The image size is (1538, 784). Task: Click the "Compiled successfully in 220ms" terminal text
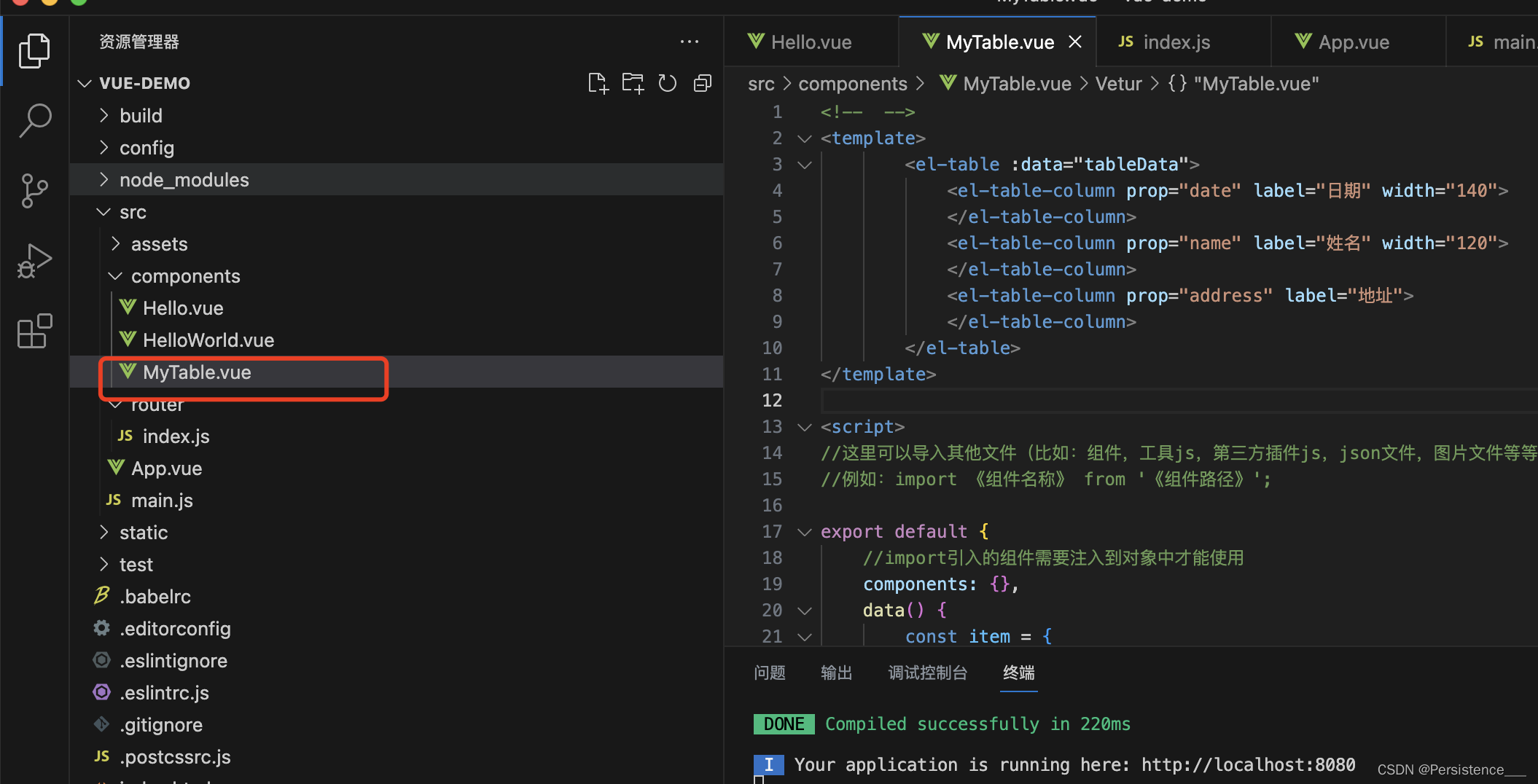(977, 724)
